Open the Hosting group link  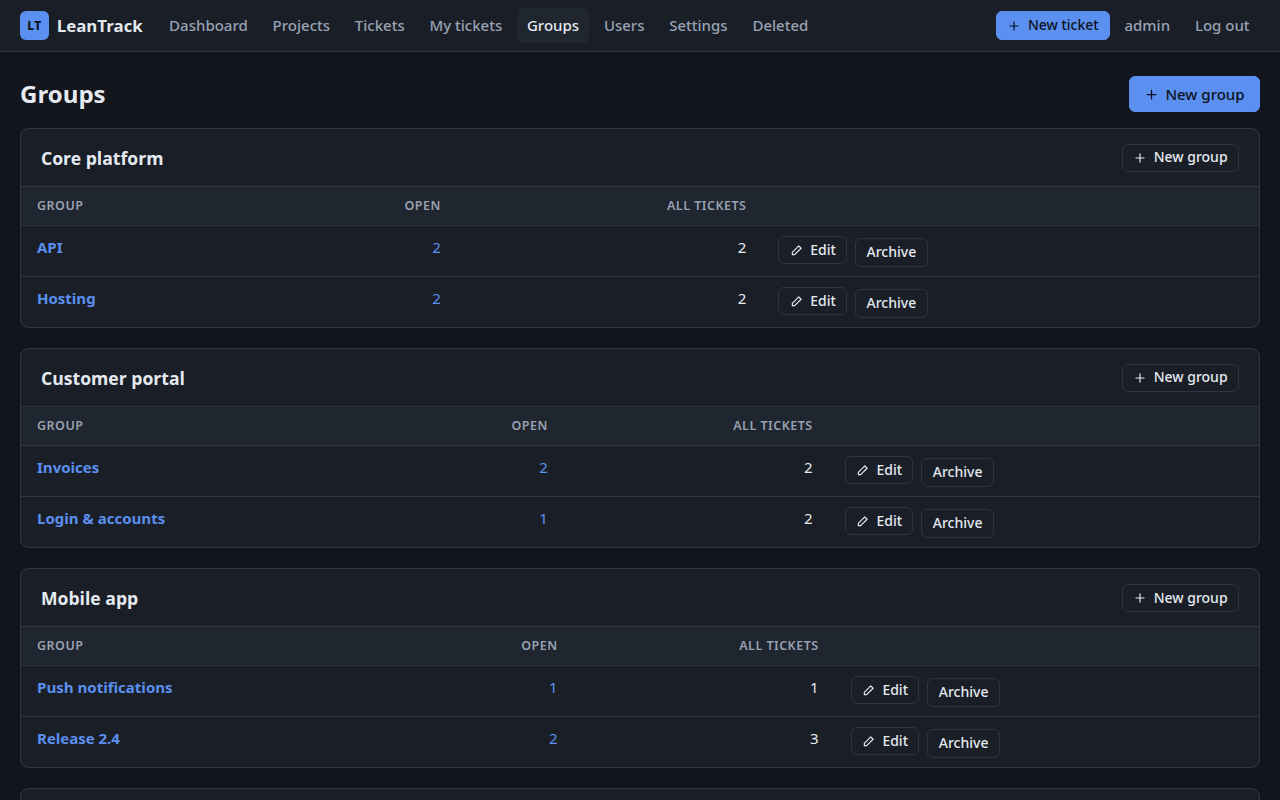tap(66, 299)
